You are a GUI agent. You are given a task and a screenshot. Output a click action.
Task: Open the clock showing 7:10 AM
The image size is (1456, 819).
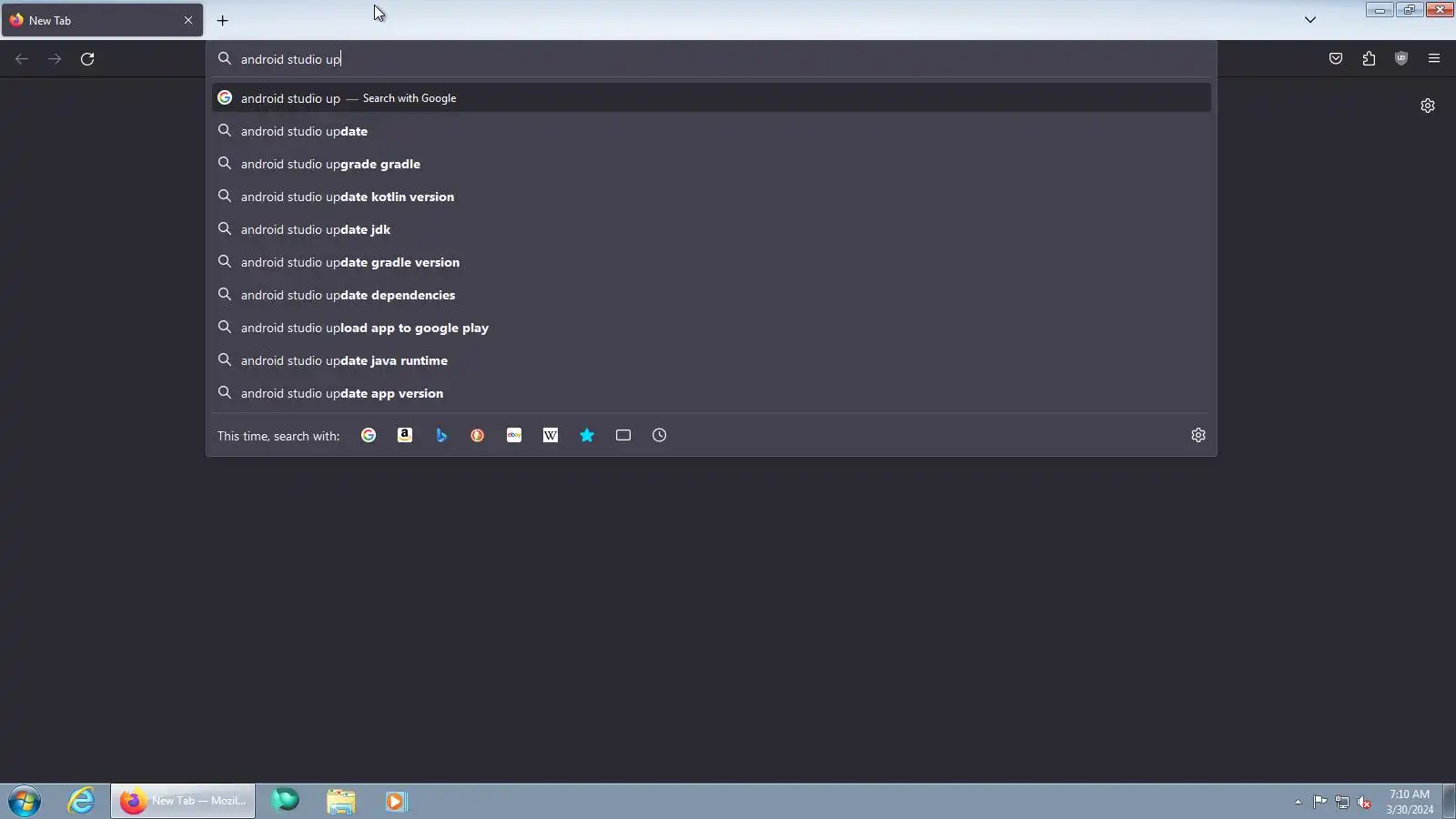(1410, 802)
